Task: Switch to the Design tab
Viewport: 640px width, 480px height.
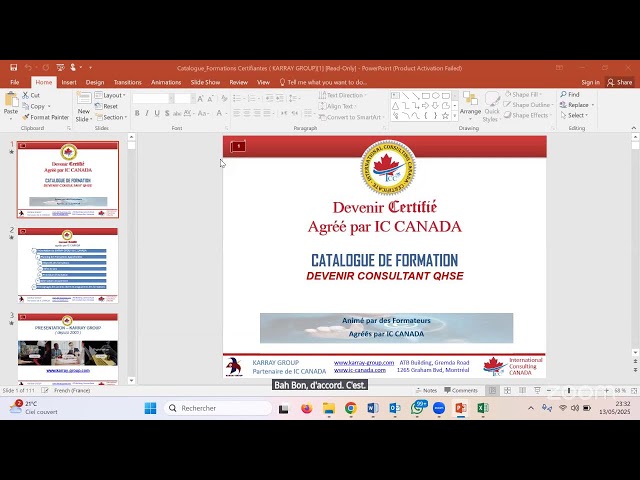Action: (x=95, y=82)
